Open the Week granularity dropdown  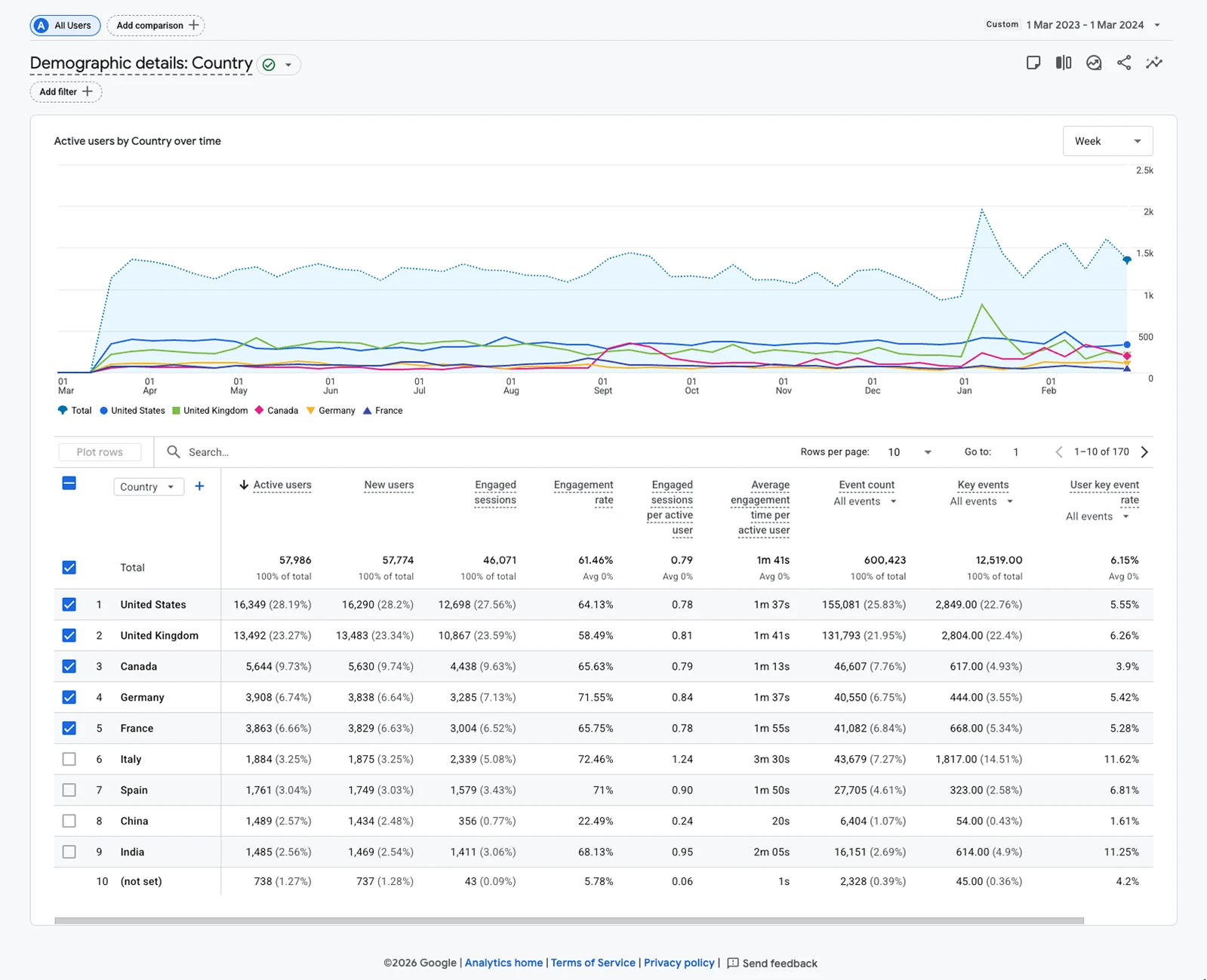point(1107,141)
